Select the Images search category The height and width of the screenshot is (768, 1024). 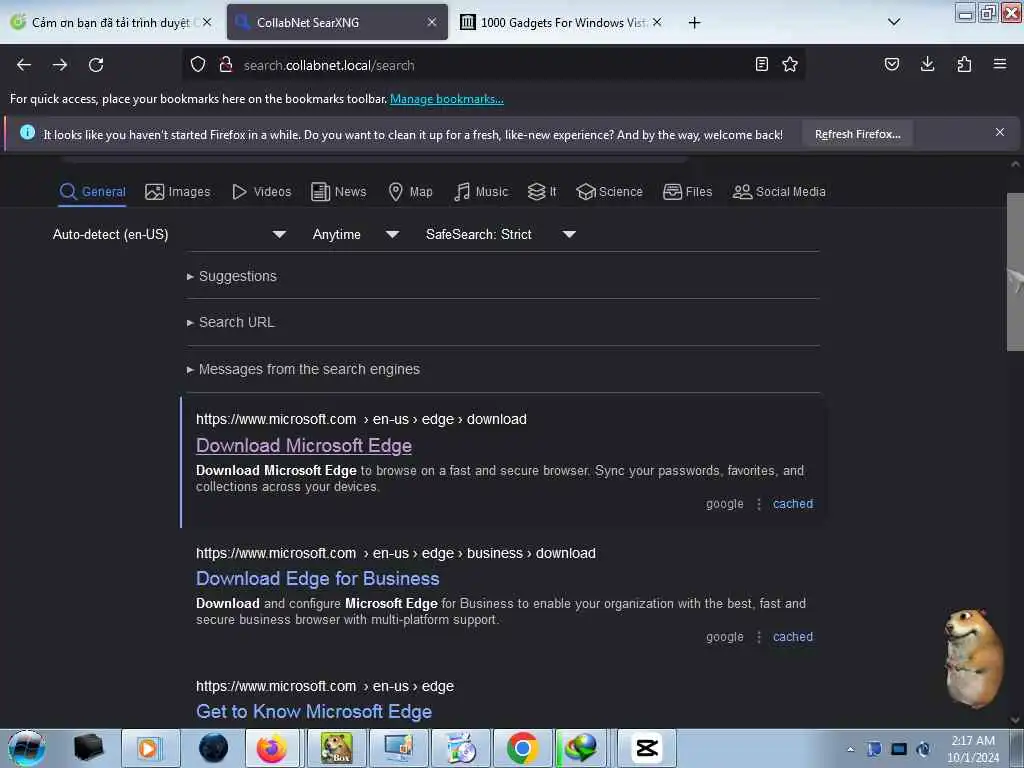coord(178,192)
